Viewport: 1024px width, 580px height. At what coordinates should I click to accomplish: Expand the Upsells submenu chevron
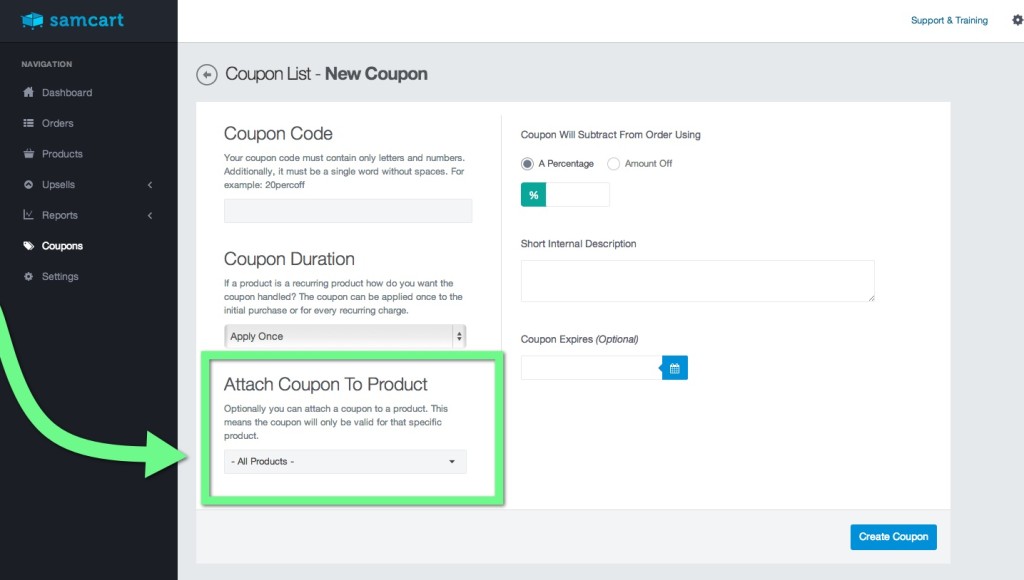[149, 185]
